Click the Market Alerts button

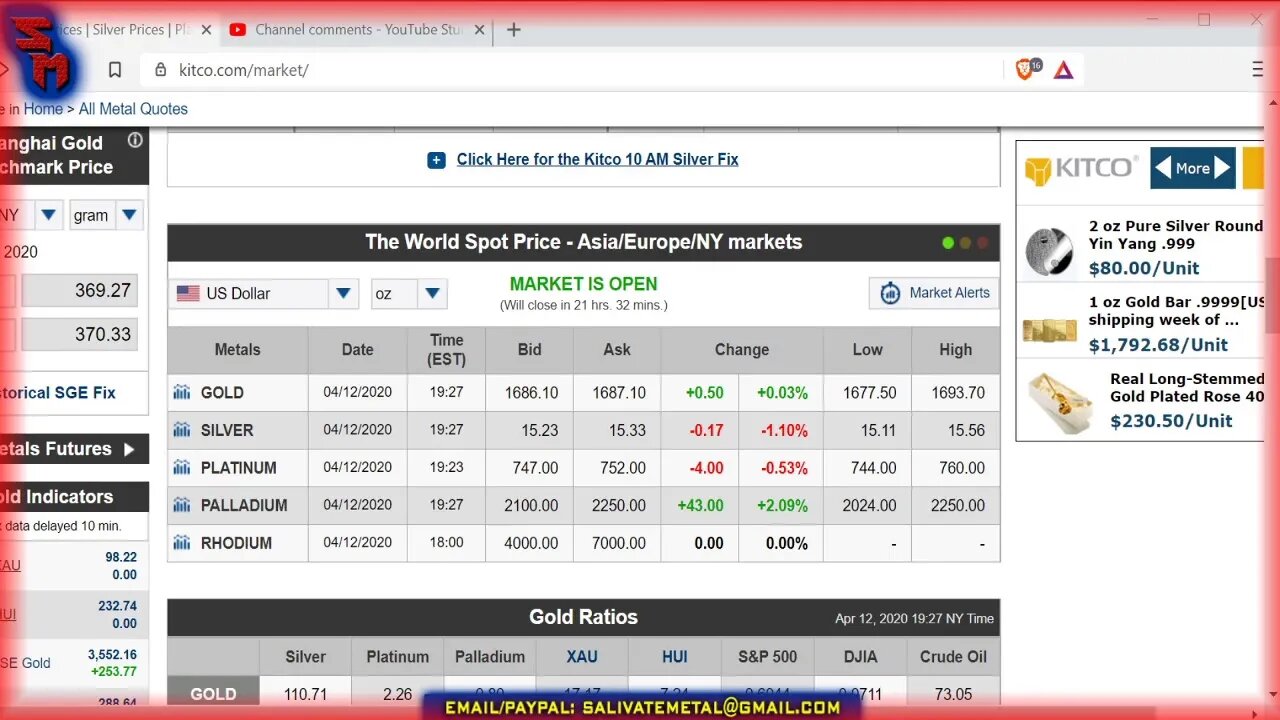coord(934,293)
